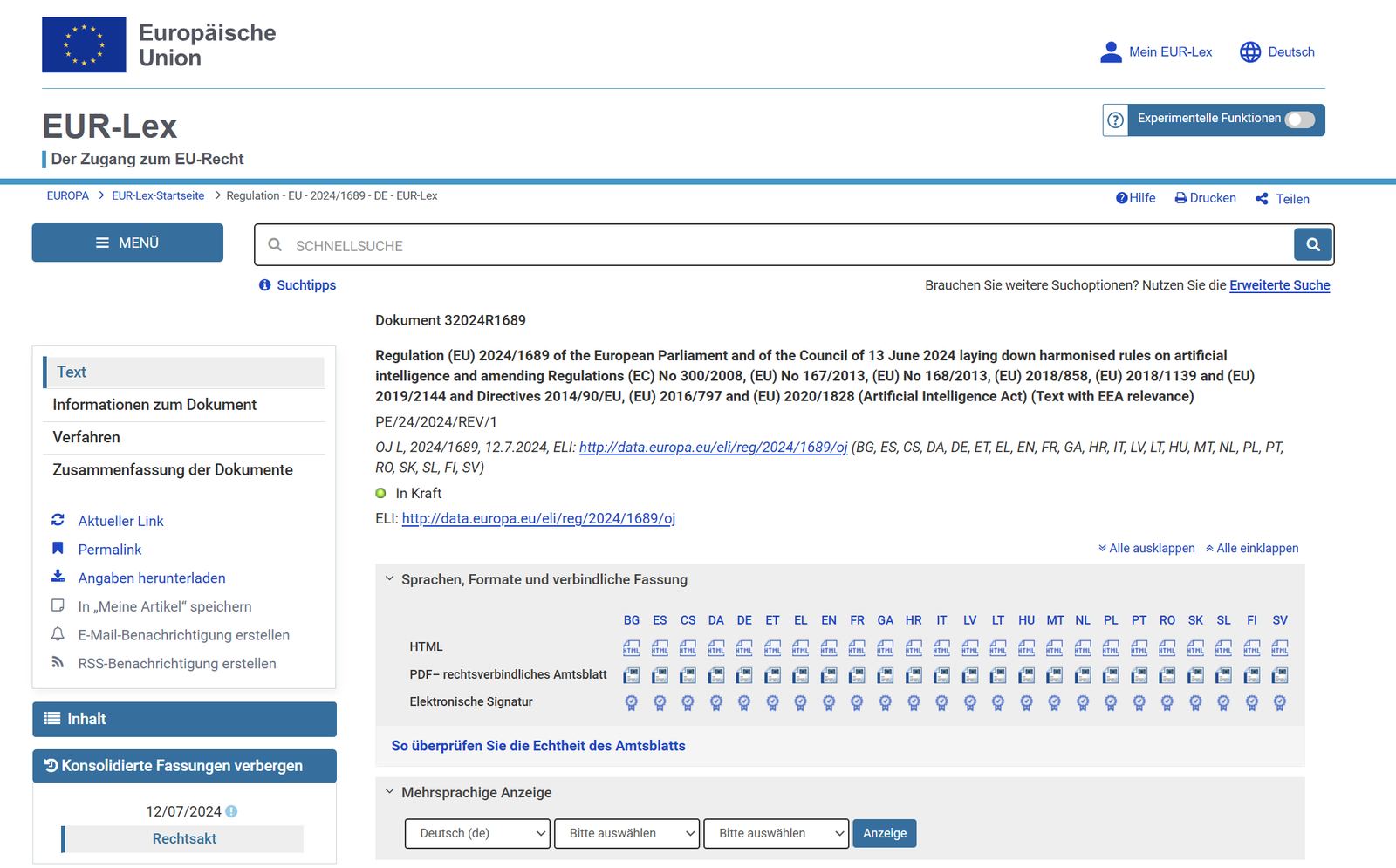Download the Italian PDF official journal icon
1396x868 pixels.
pyautogui.click(x=941, y=675)
